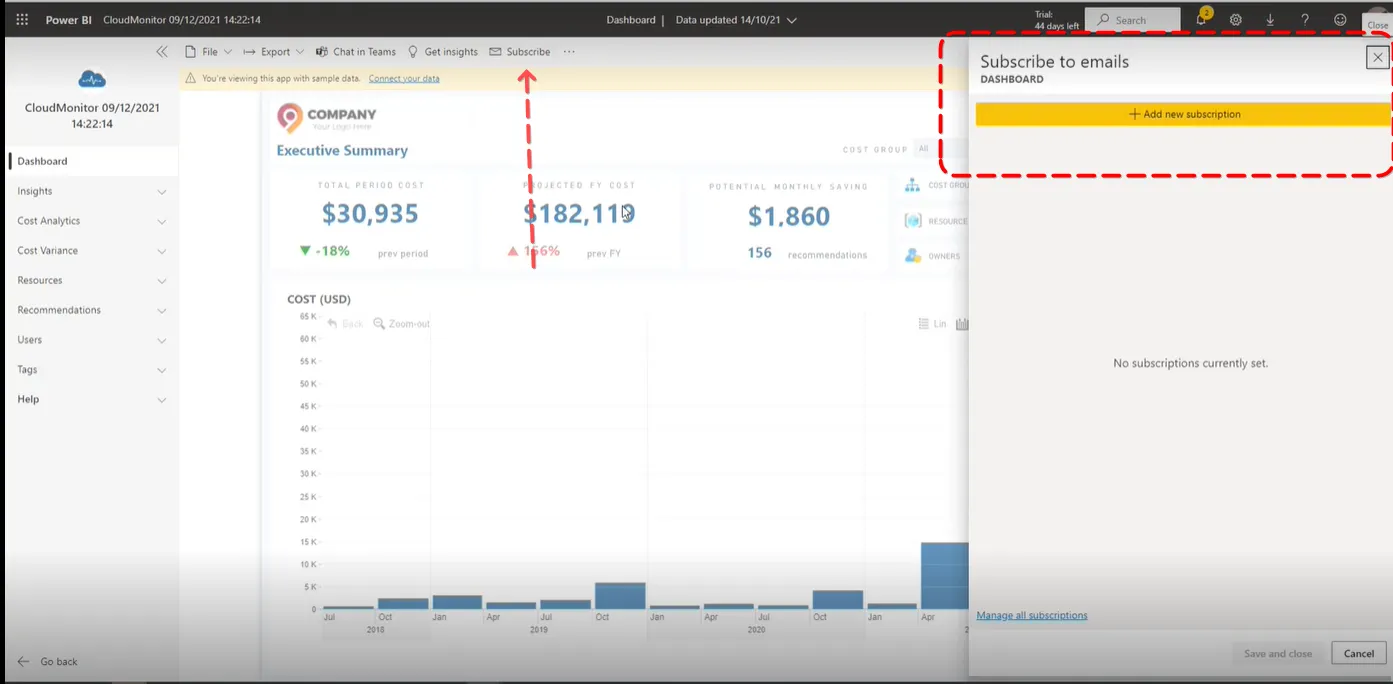The width and height of the screenshot is (1393, 684).
Task: Select the Dashboard navigation item
Action: (92, 161)
